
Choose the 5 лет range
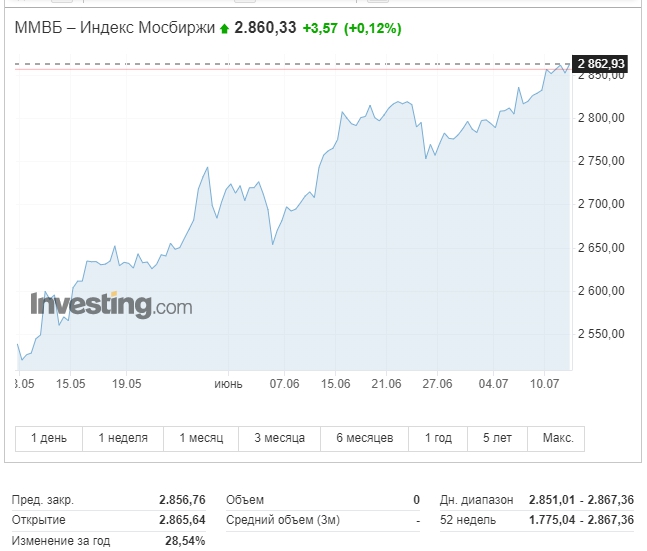click(x=497, y=438)
